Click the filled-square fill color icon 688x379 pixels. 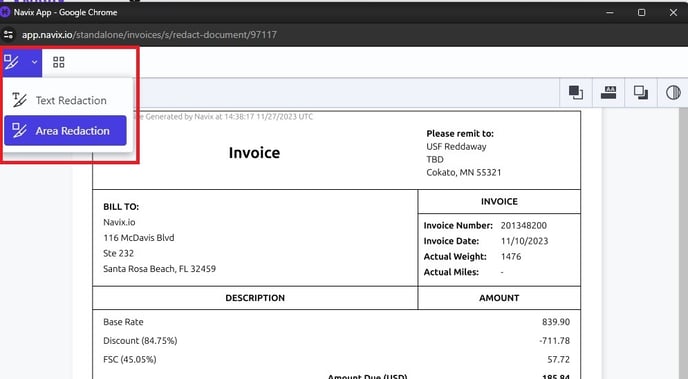click(576, 93)
